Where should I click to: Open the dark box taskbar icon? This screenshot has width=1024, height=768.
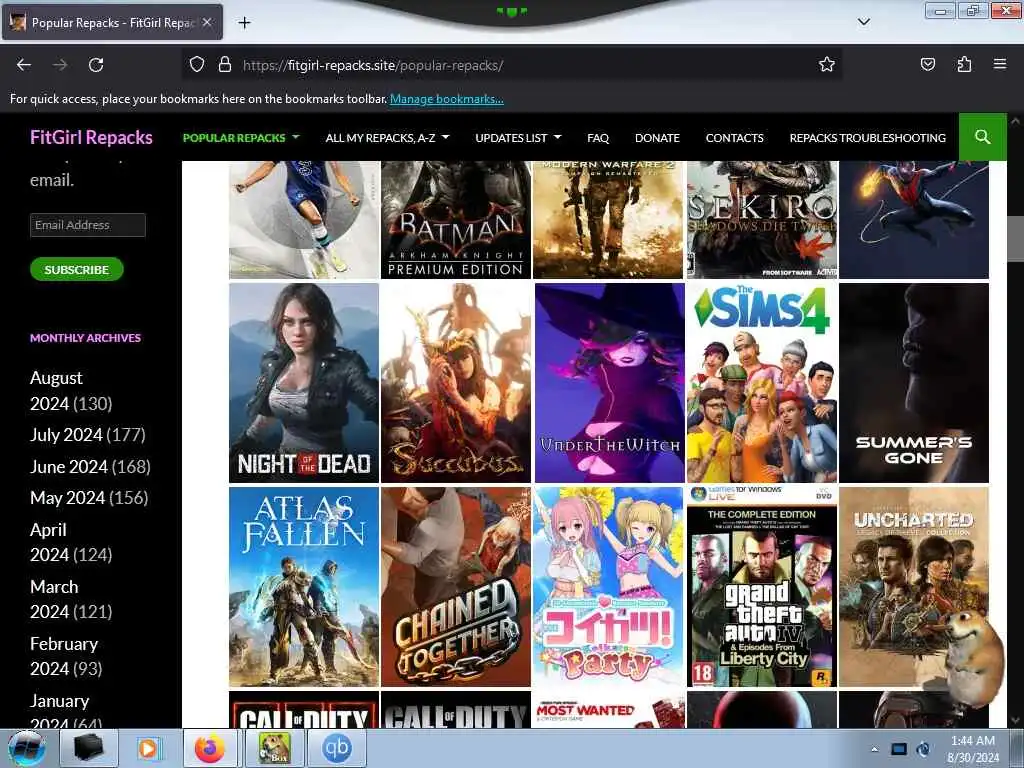point(88,748)
